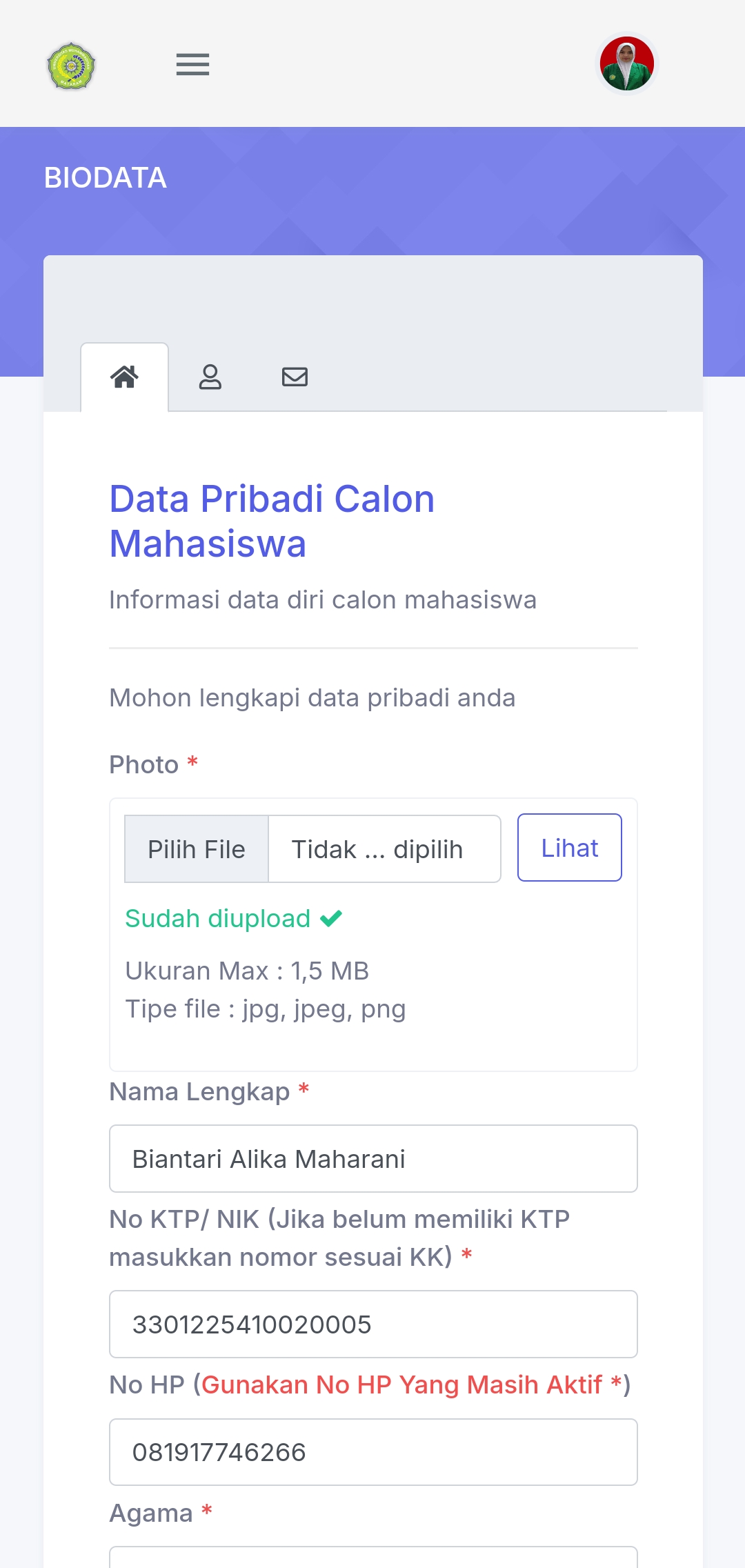Click the Photo field label
The width and height of the screenshot is (745, 1568).
click(144, 765)
